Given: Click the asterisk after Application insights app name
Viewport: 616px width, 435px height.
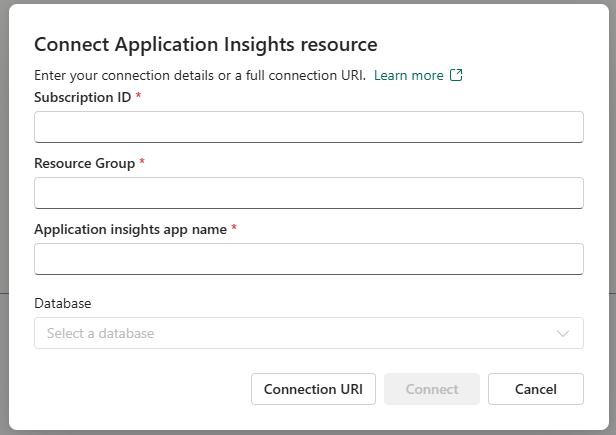Looking at the screenshot, I should point(234,229).
